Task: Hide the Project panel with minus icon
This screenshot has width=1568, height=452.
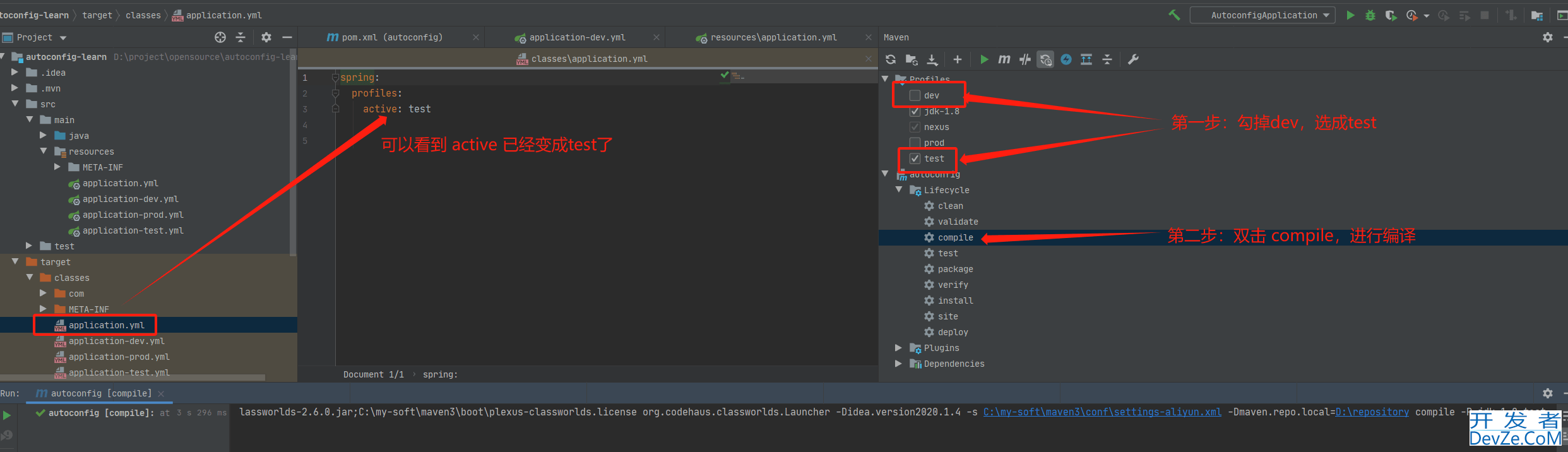Action: pyautogui.click(x=287, y=37)
